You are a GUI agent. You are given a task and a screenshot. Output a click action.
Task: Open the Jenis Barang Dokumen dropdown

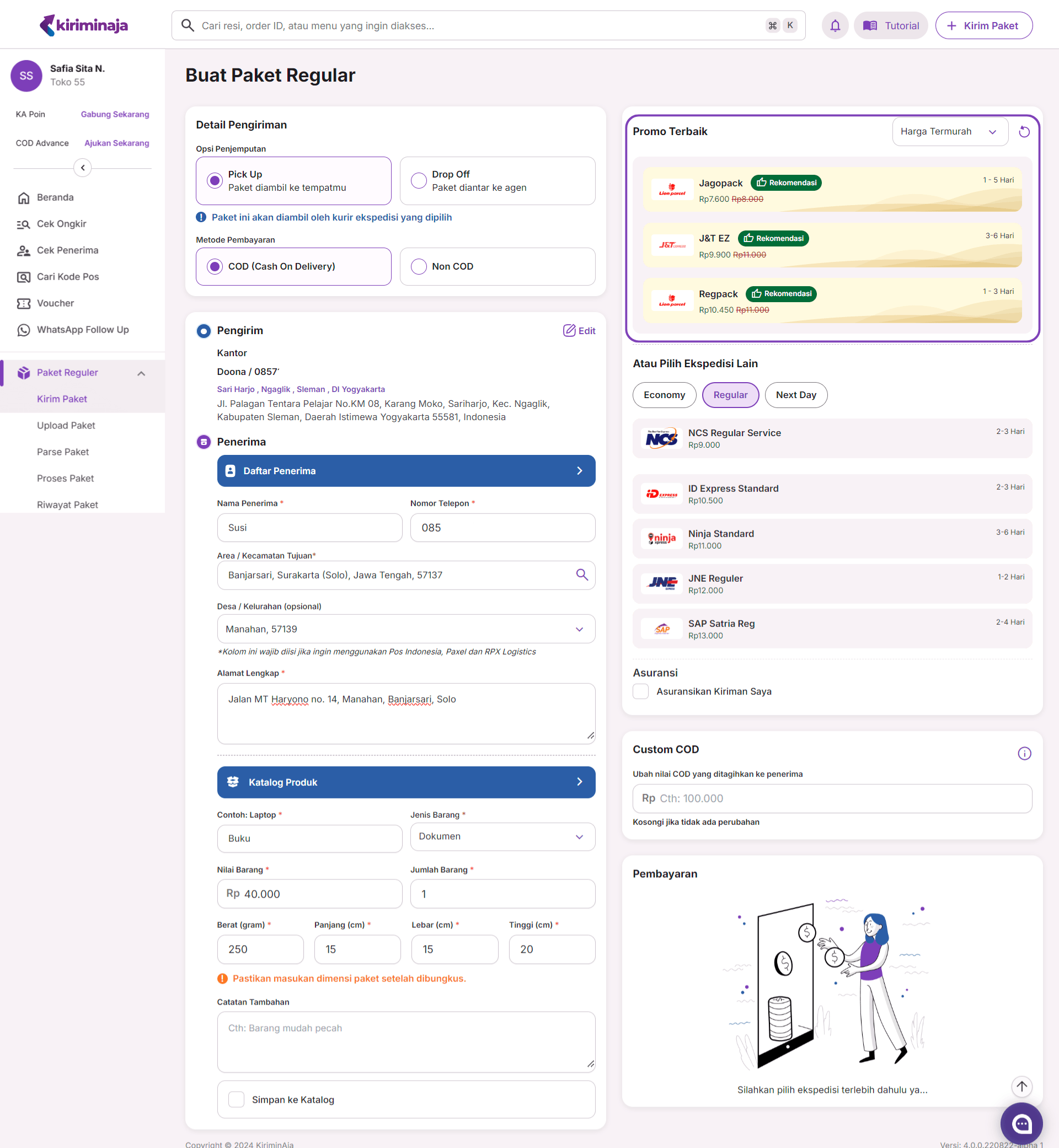click(502, 836)
